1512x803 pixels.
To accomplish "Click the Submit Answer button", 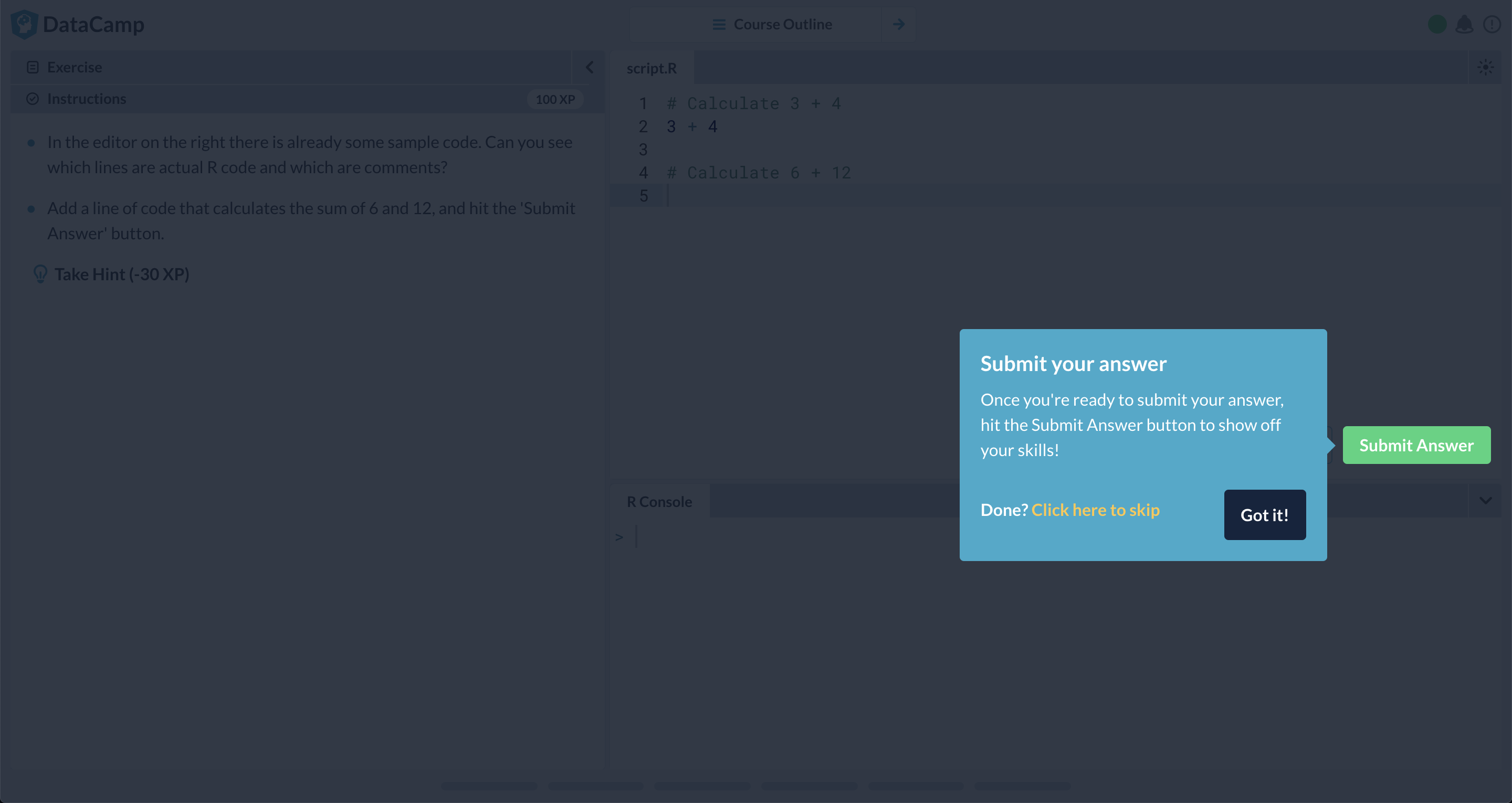I will coord(1416,445).
